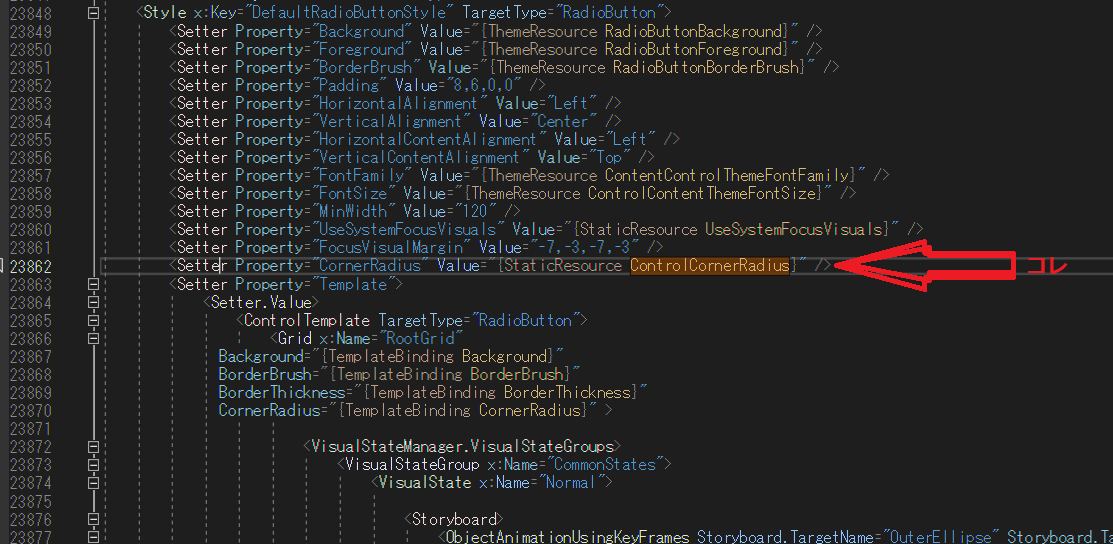Click the CommonStates name text
This screenshot has width=1113, height=544.
pyautogui.click(x=605, y=464)
